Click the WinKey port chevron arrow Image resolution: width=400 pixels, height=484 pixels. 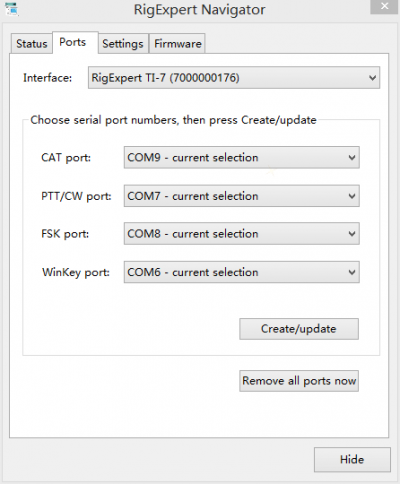[352, 272]
